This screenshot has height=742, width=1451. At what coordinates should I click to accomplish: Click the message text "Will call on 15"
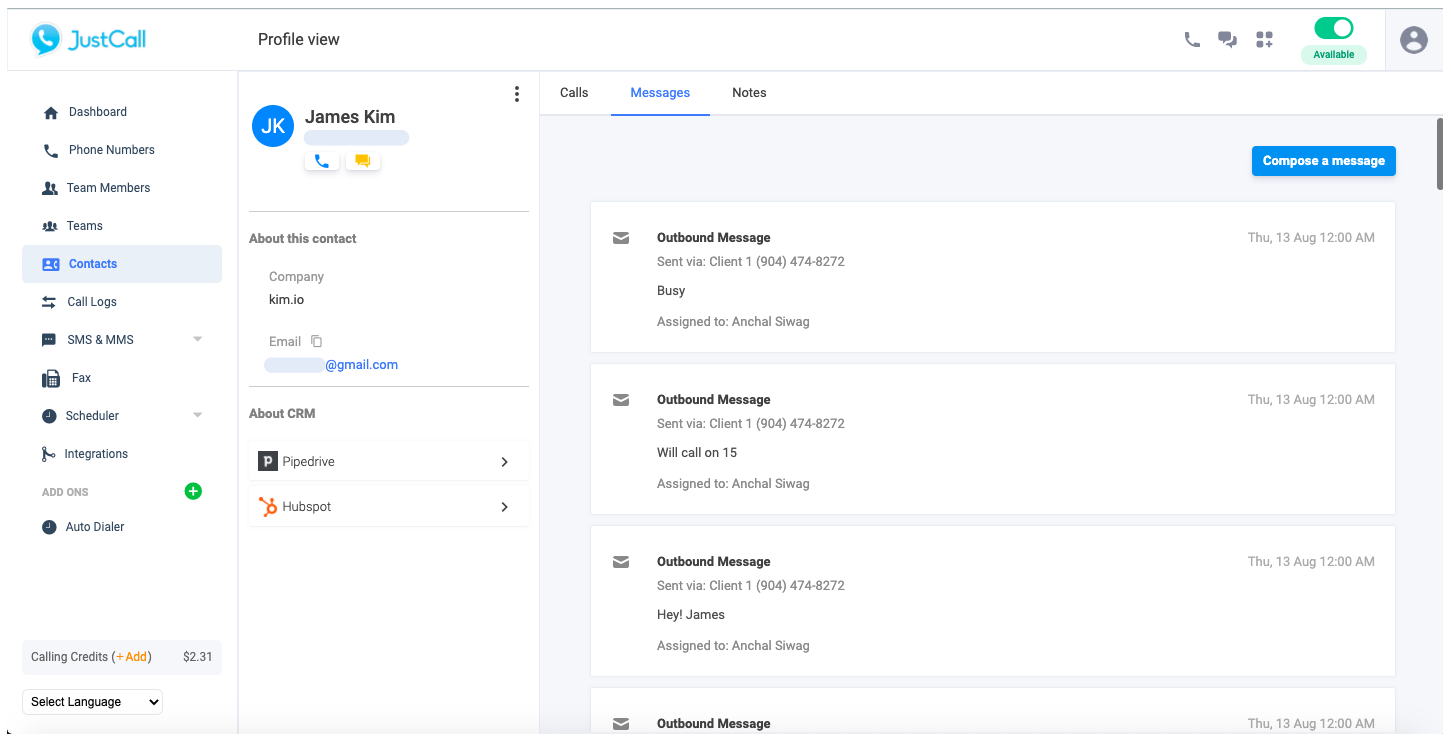tap(697, 453)
